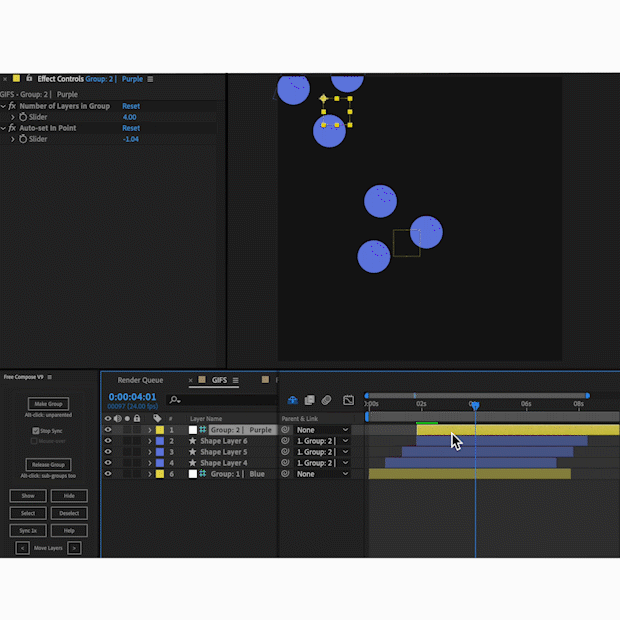The image size is (620, 620).
Task: Click the Make Group button
Action: click(48, 404)
